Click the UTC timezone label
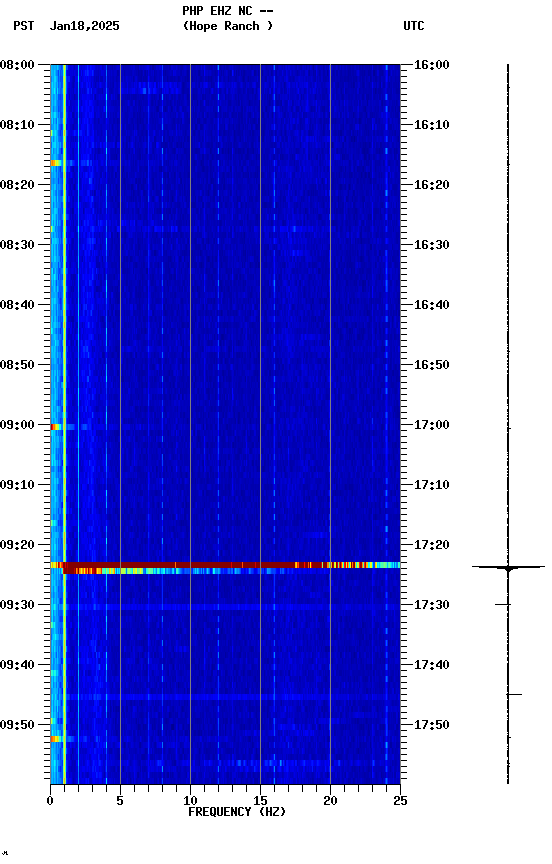The image size is (552, 864). point(414,26)
